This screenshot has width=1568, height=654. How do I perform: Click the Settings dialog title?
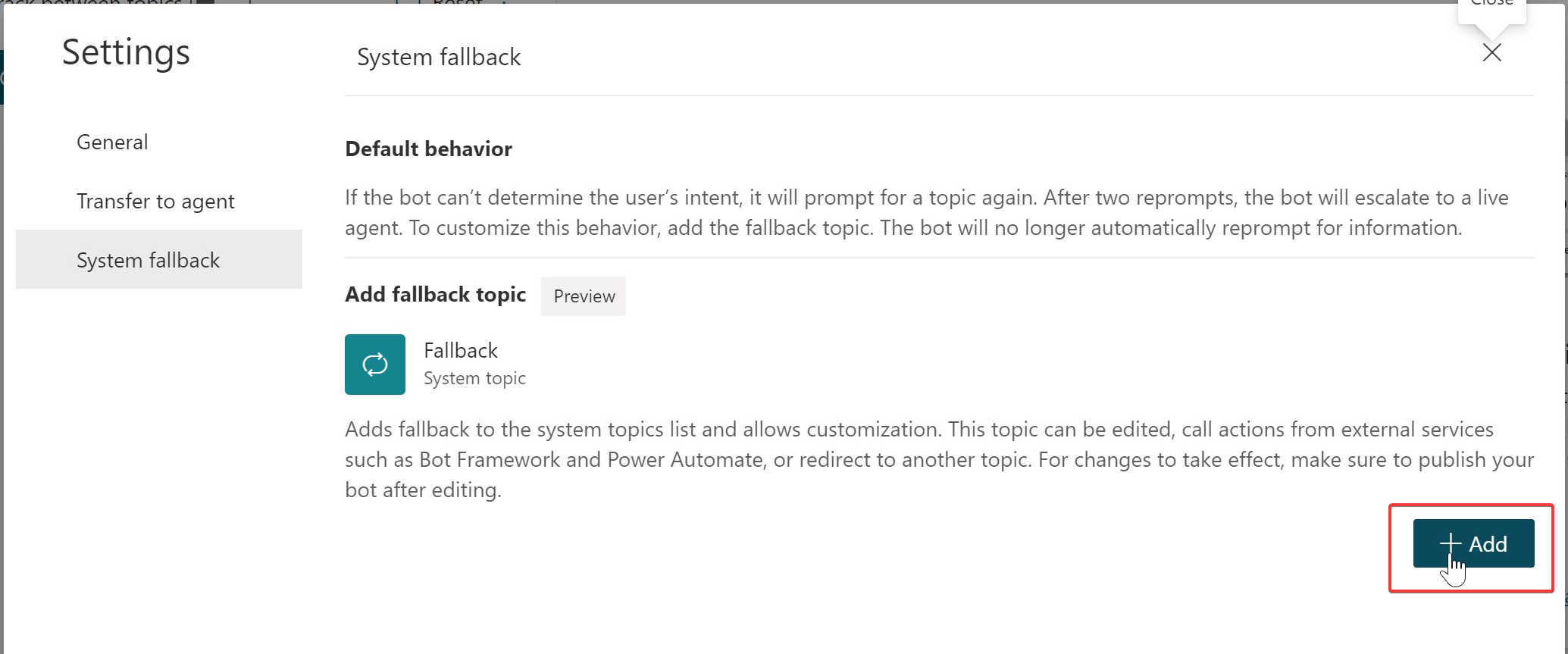pyautogui.click(x=126, y=52)
